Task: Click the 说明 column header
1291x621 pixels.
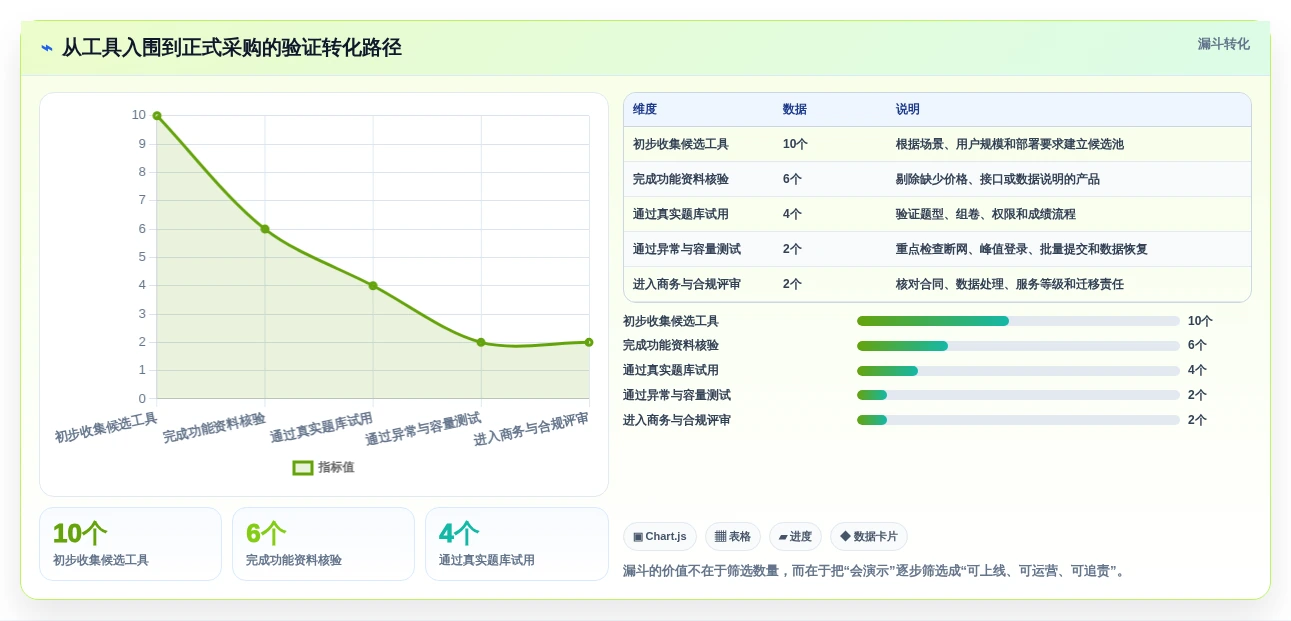Action: pos(908,110)
